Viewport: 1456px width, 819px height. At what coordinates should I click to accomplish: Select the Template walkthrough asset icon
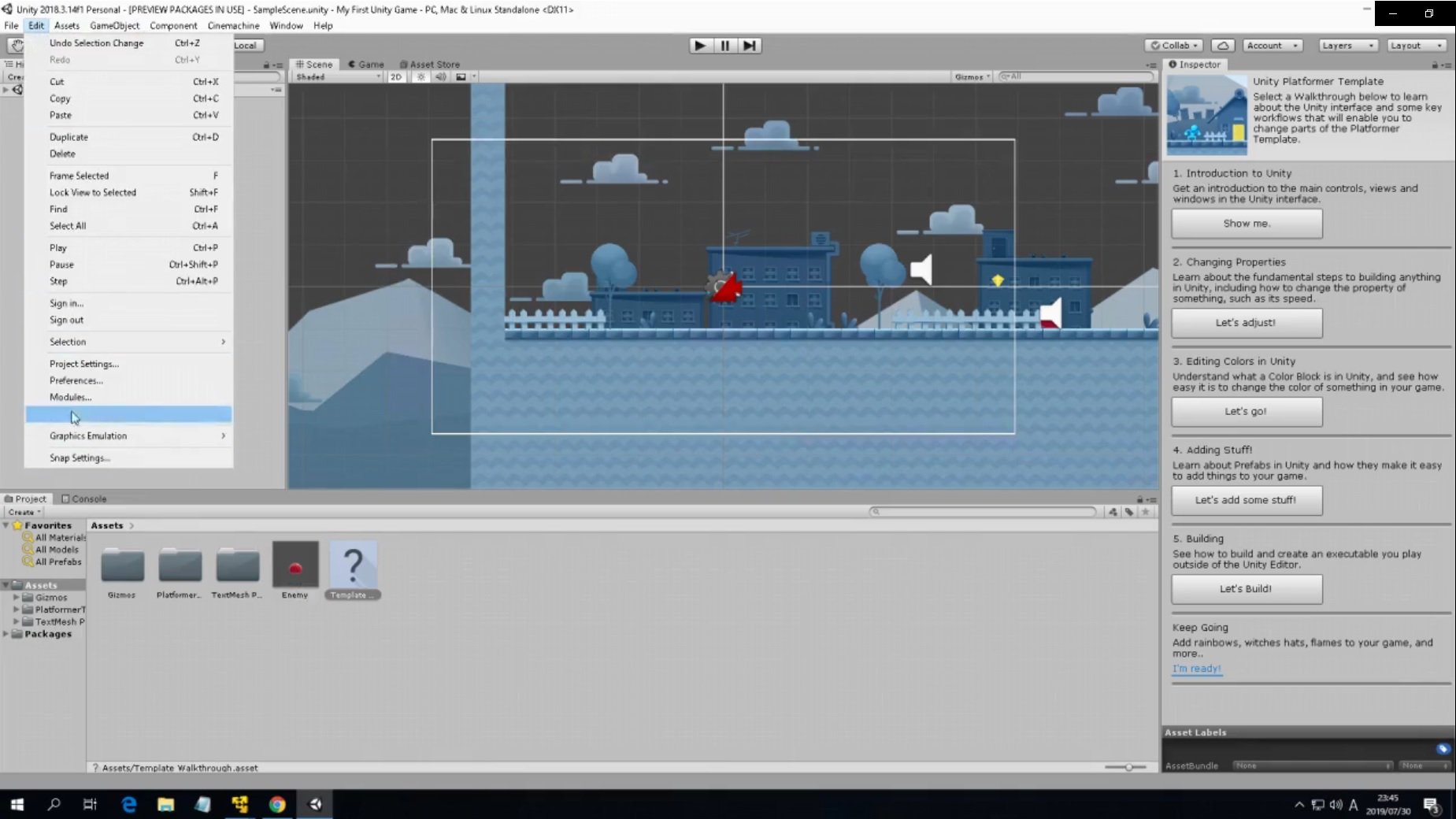click(x=354, y=564)
